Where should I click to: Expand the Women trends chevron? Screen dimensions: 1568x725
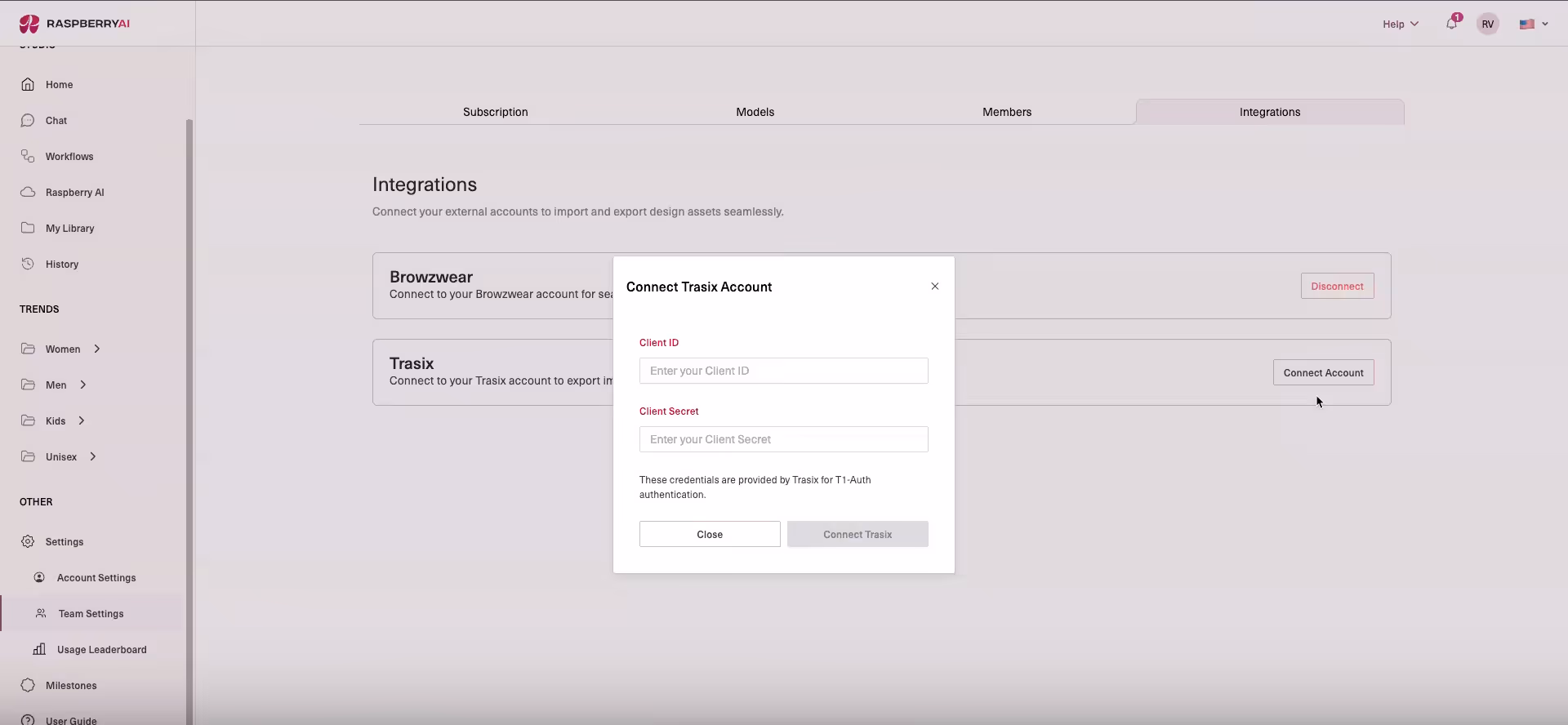tap(97, 349)
